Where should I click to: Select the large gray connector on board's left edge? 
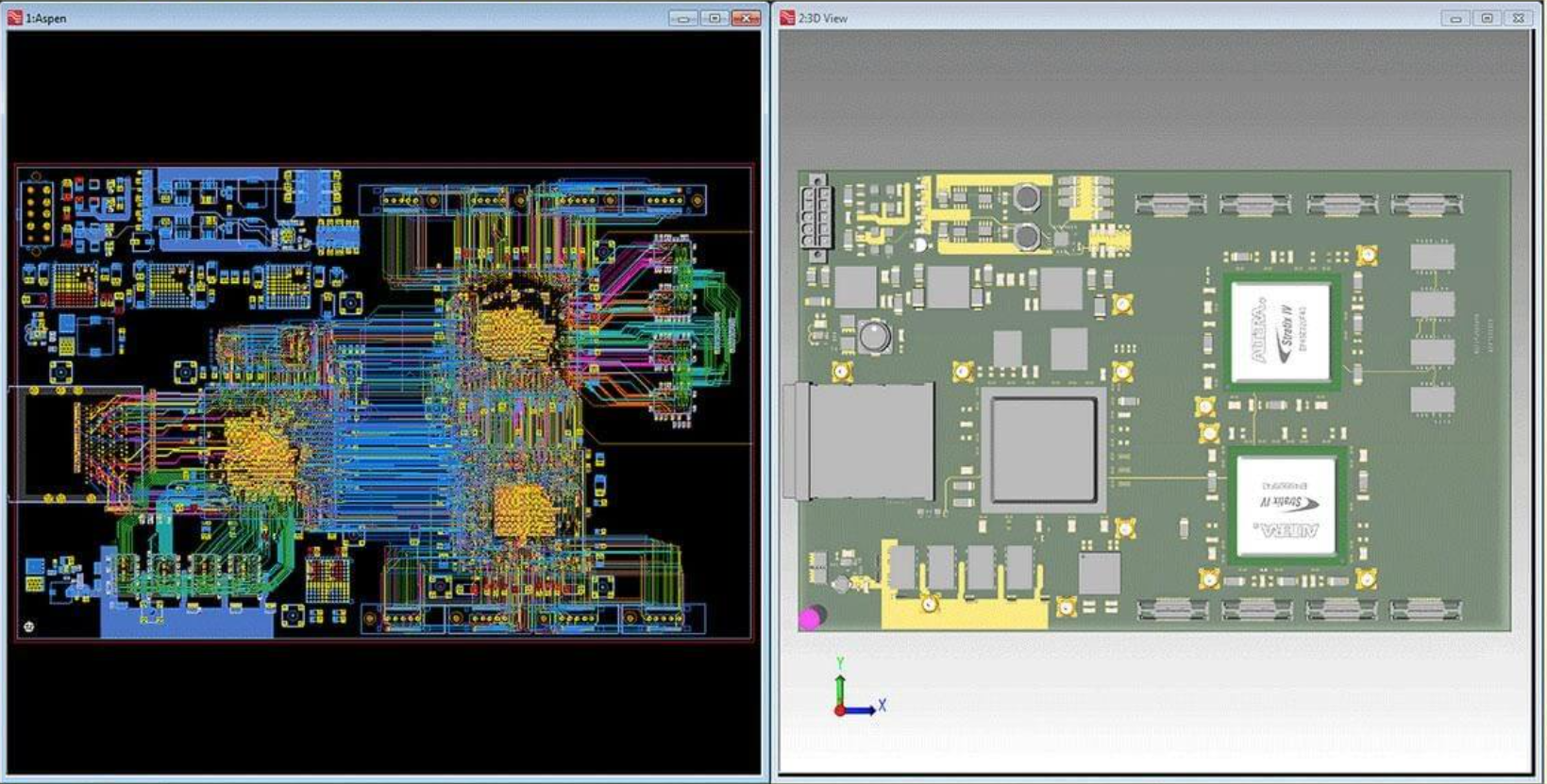coord(857,441)
